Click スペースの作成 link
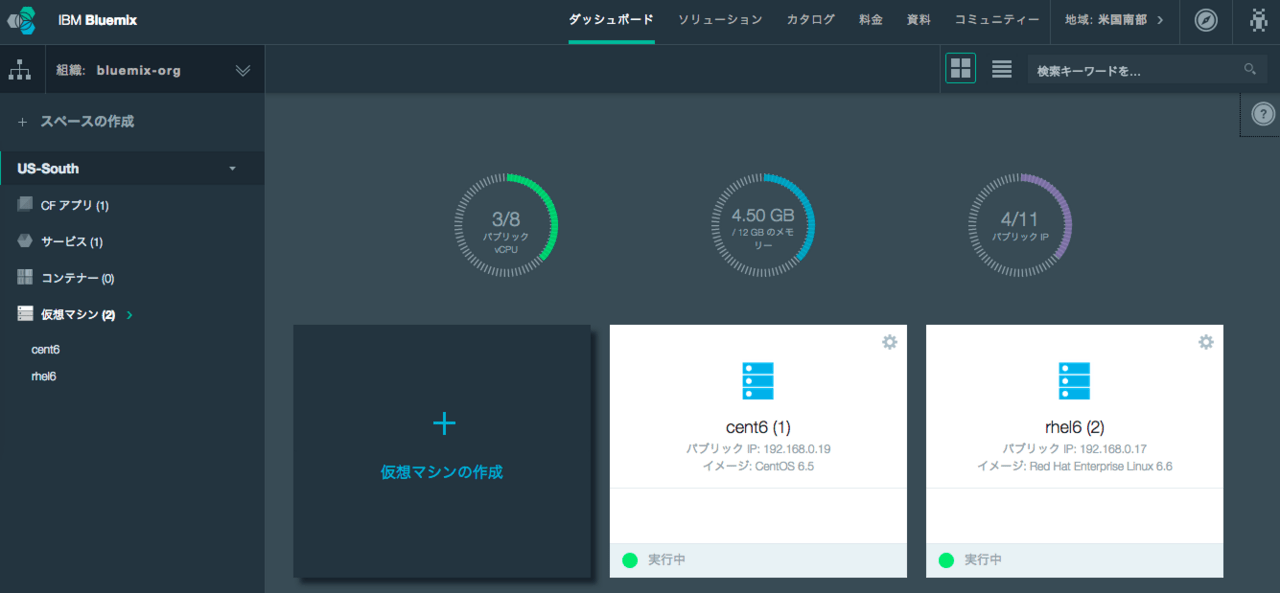This screenshot has height=593, width=1280. point(87,122)
